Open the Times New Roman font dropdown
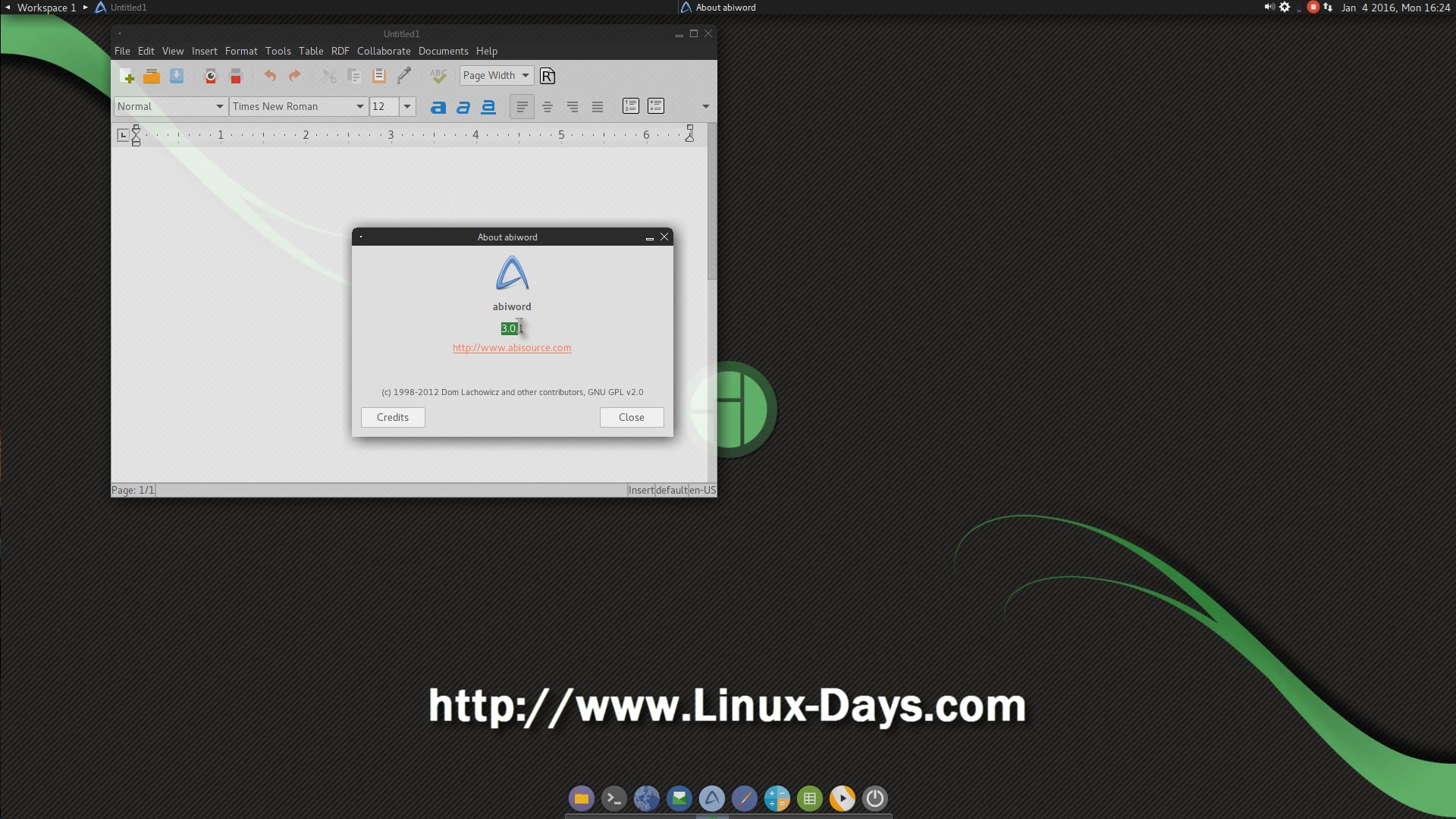 point(299,106)
